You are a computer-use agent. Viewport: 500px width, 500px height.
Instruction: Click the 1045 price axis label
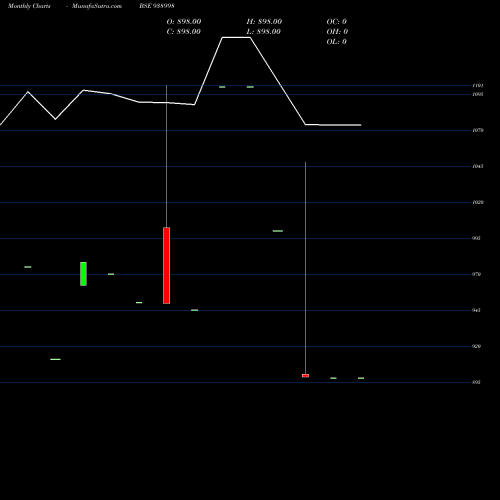click(478, 166)
